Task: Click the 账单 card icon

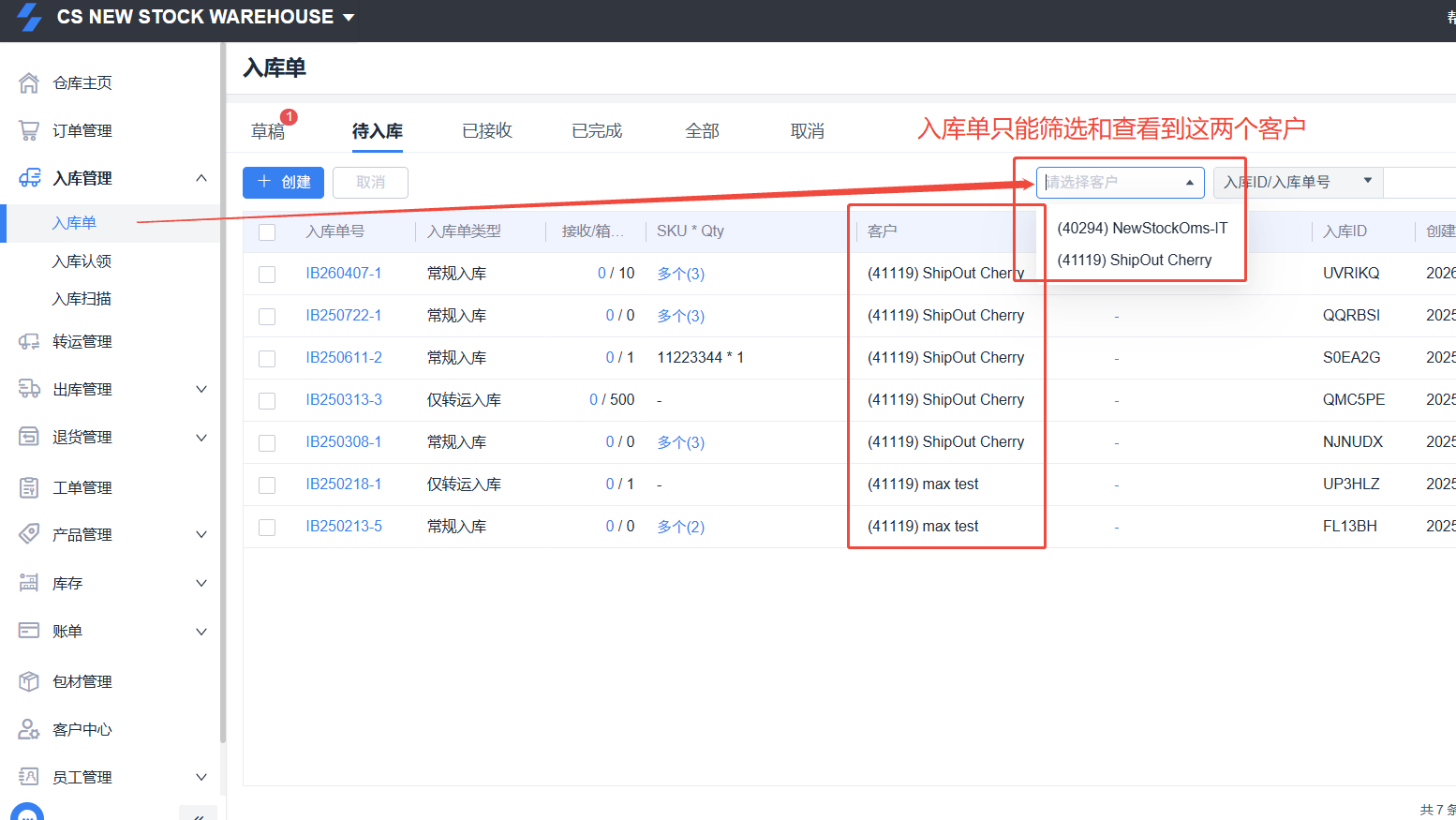Action: click(29, 631)
